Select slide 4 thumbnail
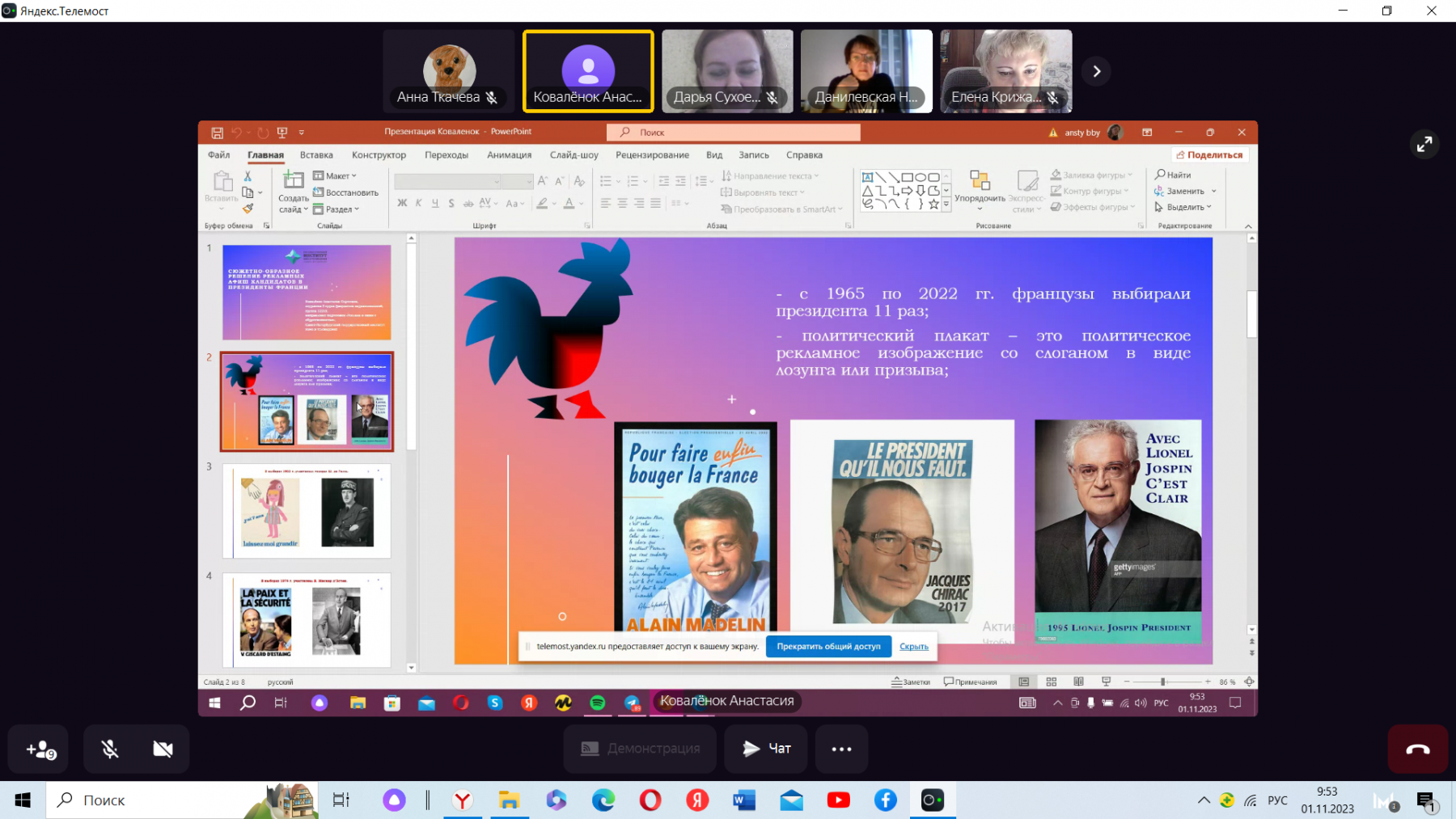Screen dimensions: 1456x819 pos(307,620)
